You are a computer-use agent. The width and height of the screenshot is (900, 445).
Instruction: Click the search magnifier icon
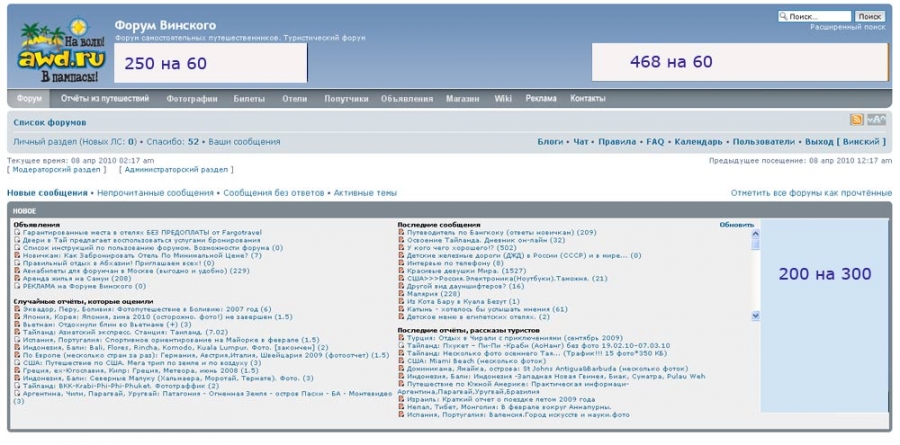783,17
